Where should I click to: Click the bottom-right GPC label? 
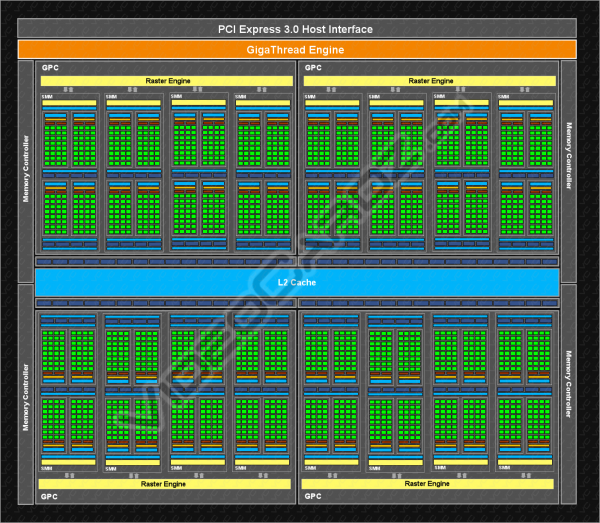(x=313, y=496)
